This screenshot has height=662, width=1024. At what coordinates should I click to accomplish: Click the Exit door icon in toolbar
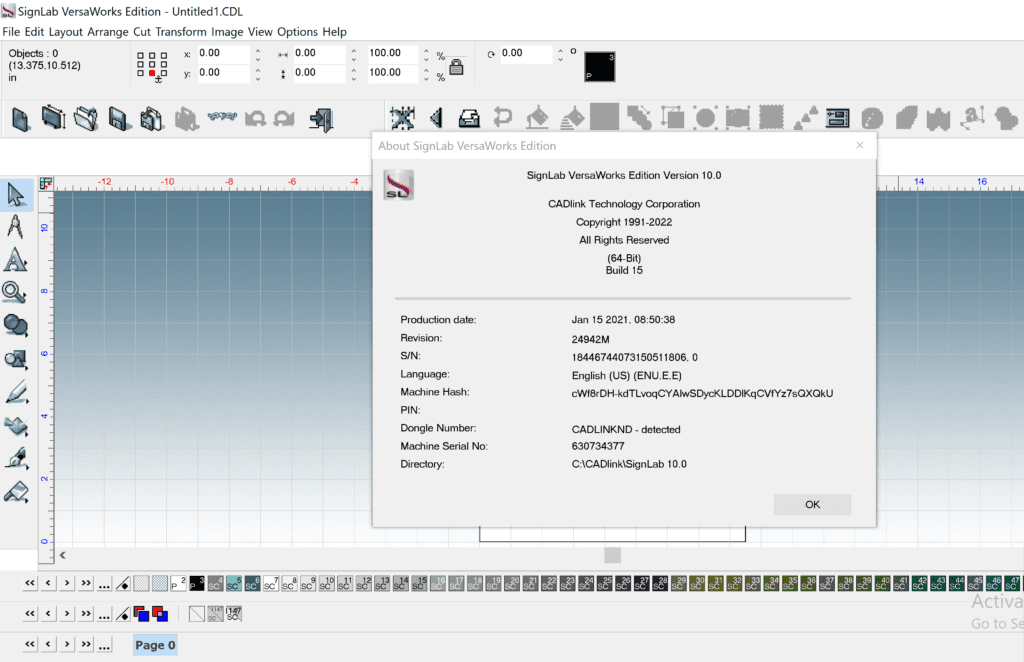coord(320,119)
